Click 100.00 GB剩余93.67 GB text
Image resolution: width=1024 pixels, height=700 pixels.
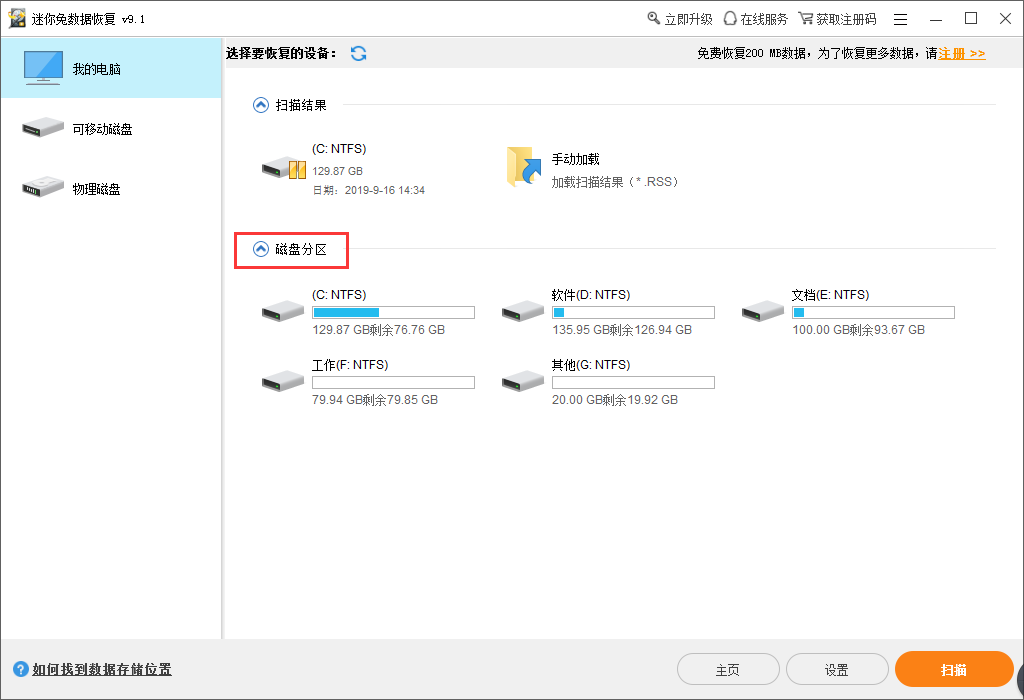(858, 330)
